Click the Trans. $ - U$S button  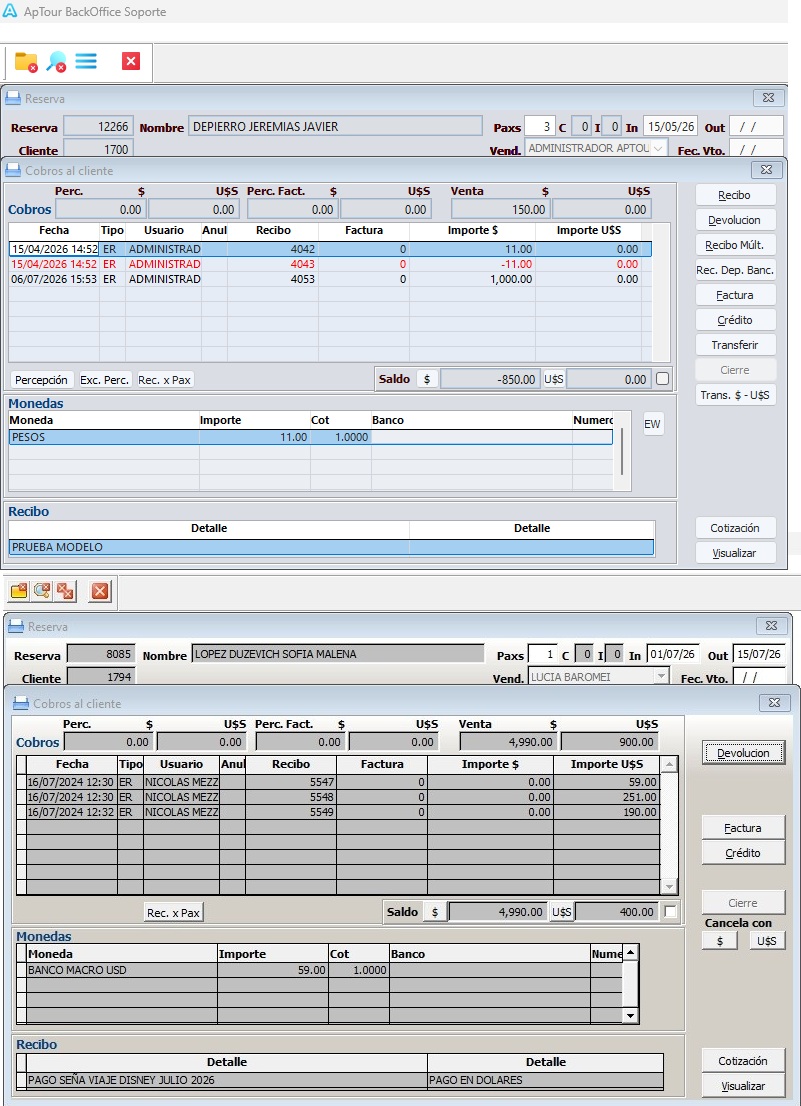click(735, 395)
